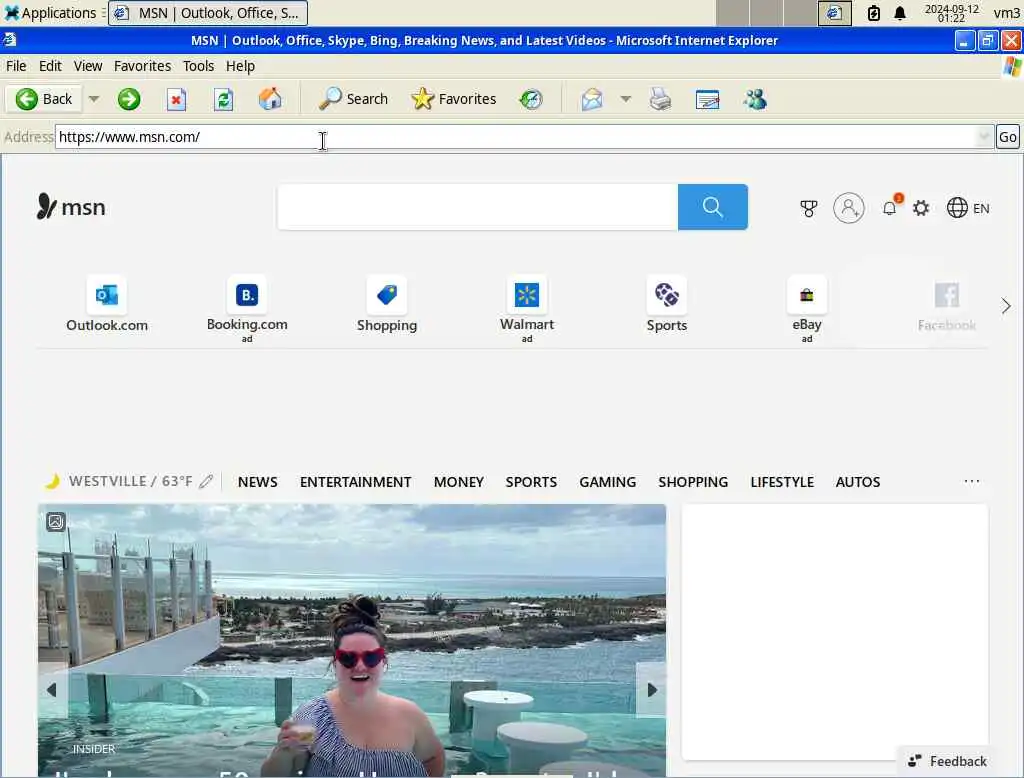Switch to the AUTOS tab
Viewport: 1024px width, 778px height.
(x=857, y=482)
